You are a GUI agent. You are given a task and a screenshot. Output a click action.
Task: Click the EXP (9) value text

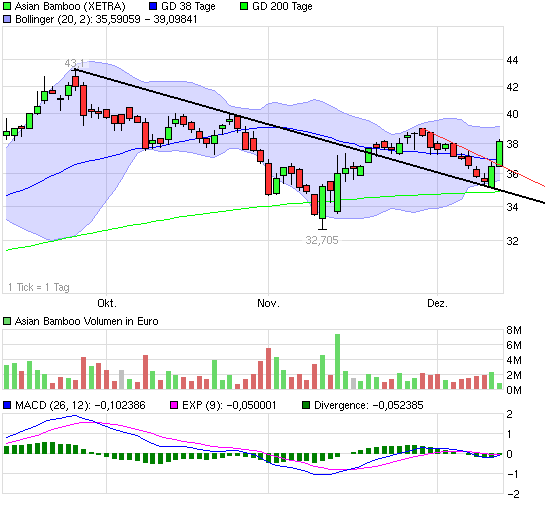tap(251, 405)
